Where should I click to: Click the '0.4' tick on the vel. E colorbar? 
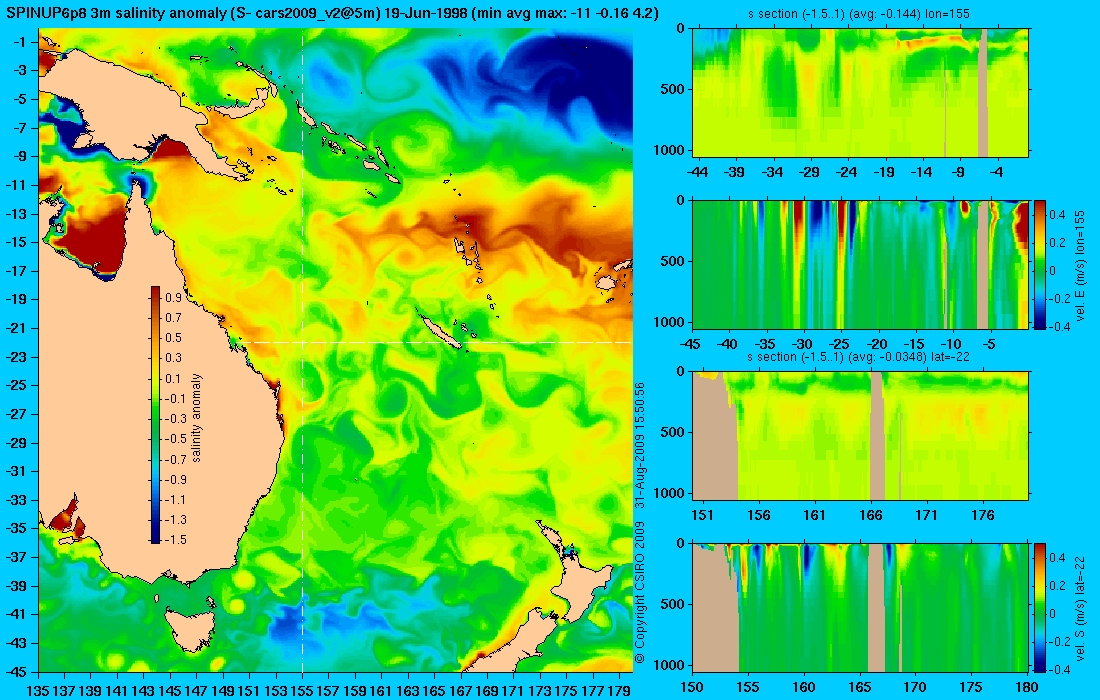(x=1057, y=215)
